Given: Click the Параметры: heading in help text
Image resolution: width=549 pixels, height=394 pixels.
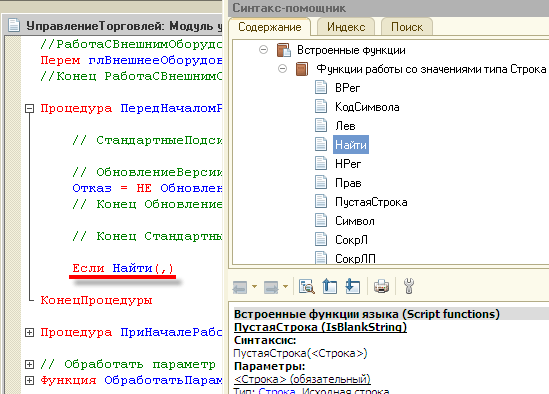Looking at the screenshot, I should pos(270,366).
